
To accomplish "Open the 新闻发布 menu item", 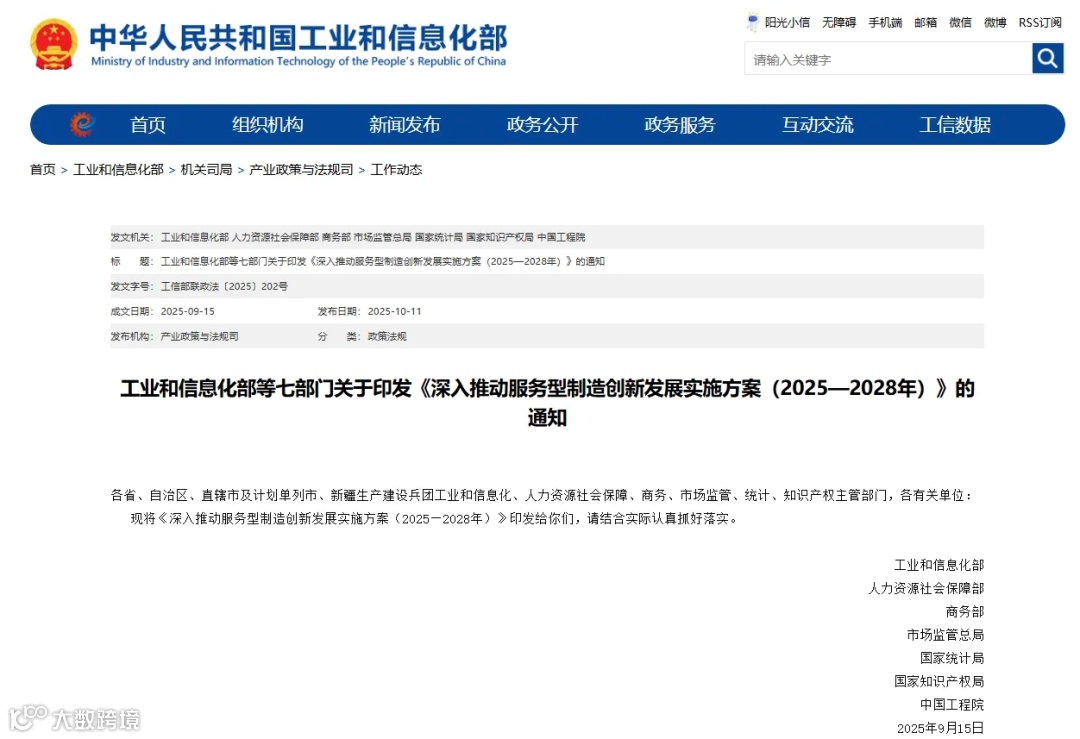I will click(404, 125).
